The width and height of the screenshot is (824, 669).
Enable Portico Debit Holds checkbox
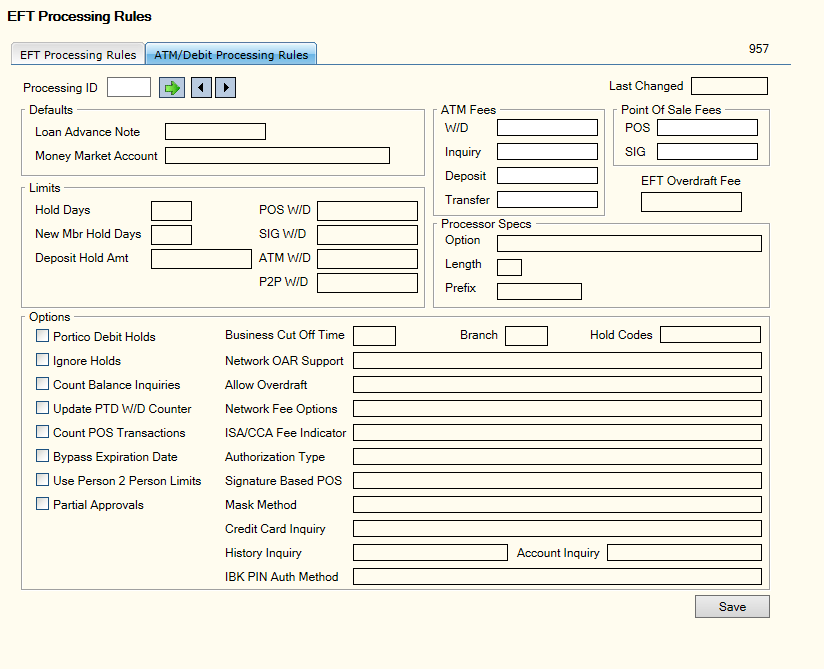click(x=43, y=336)
